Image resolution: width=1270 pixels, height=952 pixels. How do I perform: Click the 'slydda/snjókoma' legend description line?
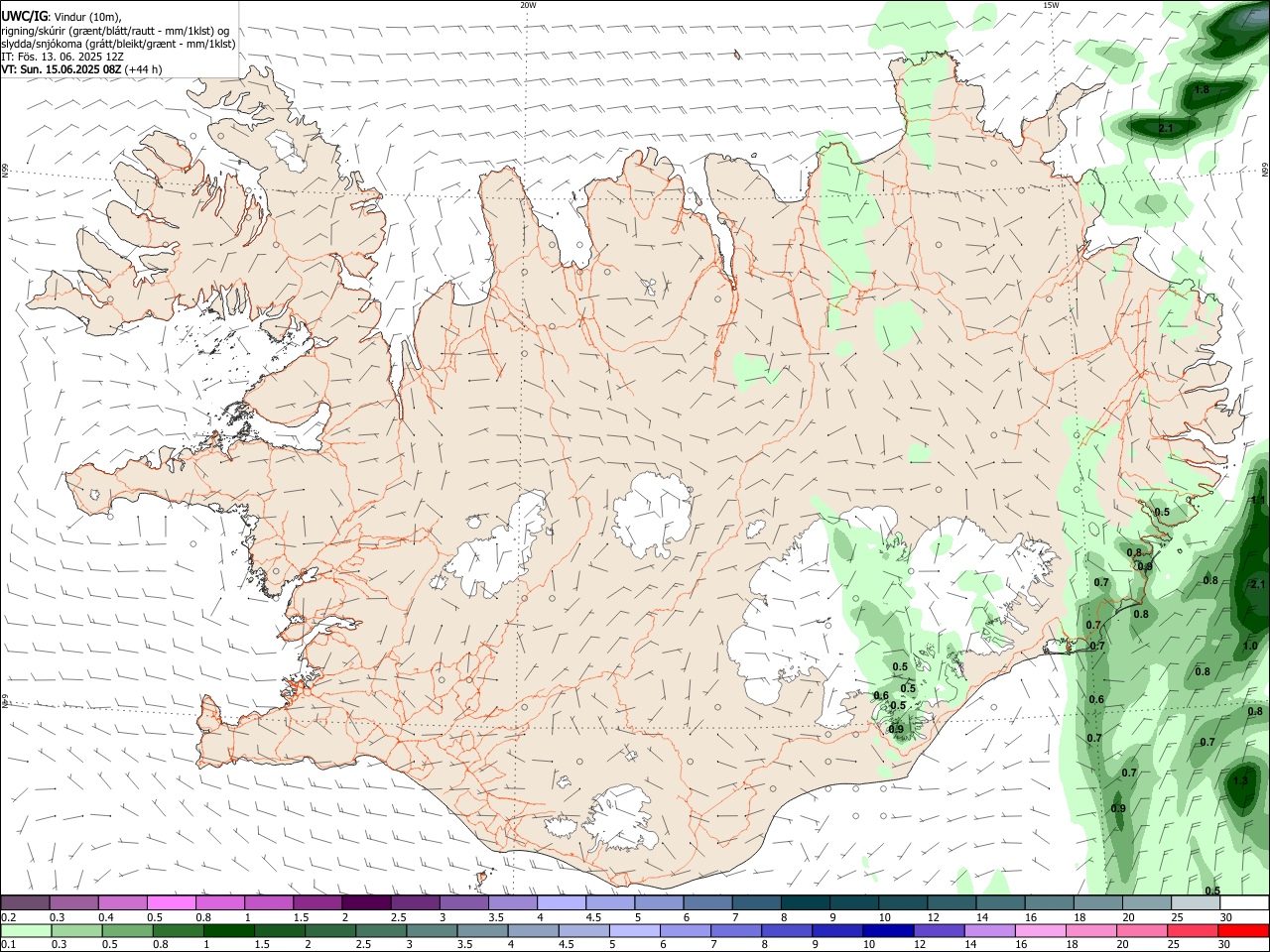click(118, 44)
